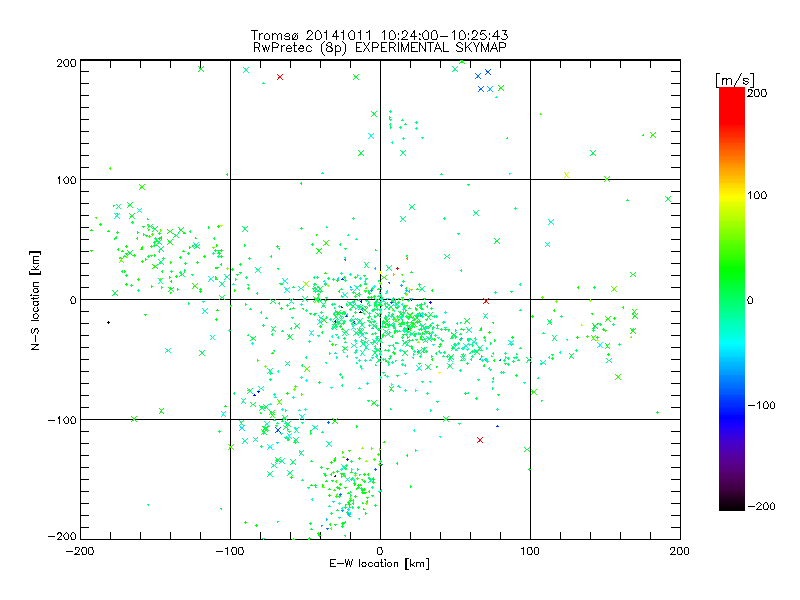
Task: Click the red X marker below the -100 line at lower right
Action: (x=480, y=440)
